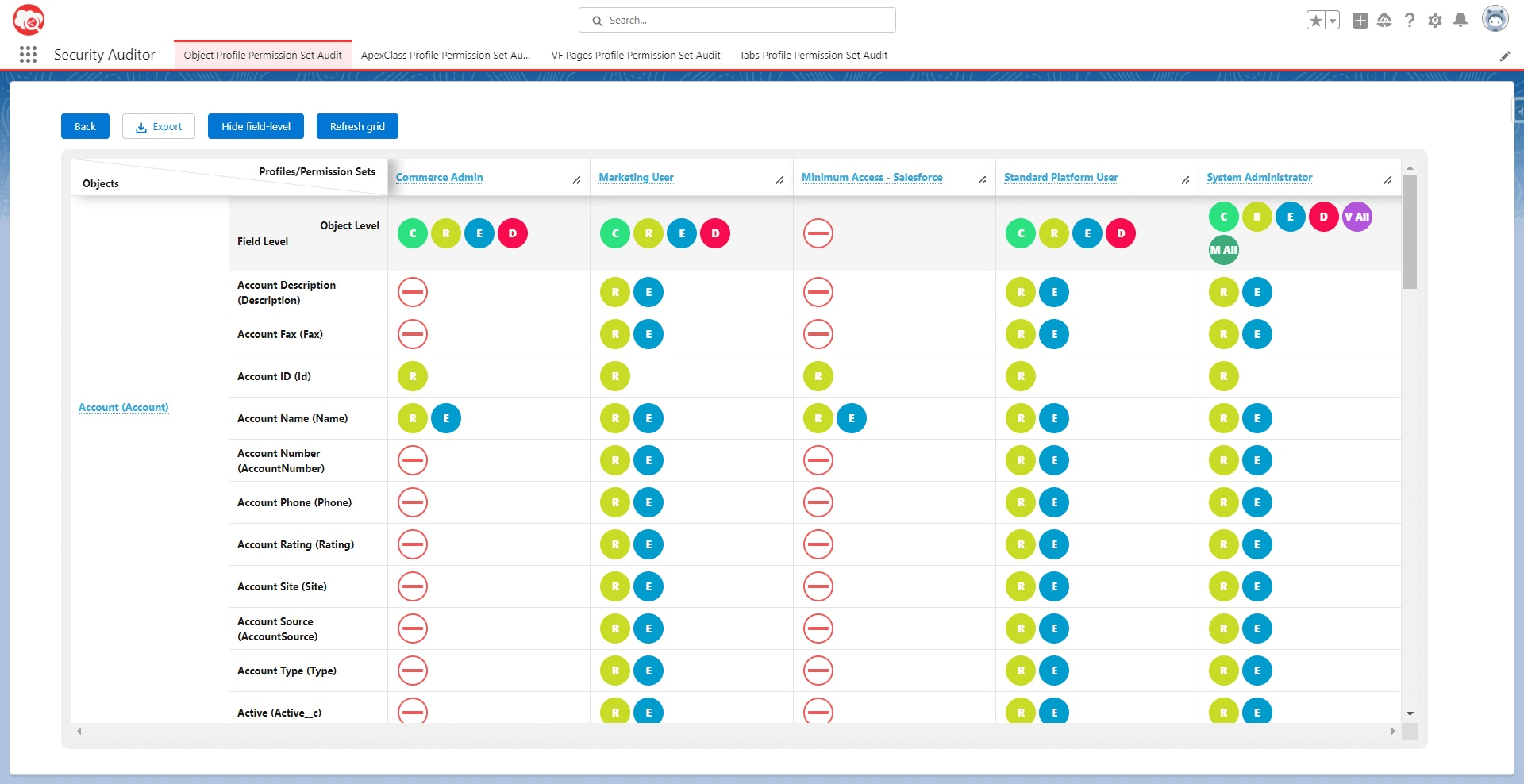Click the edit pencil beside System Administrator

point(1387,180)
